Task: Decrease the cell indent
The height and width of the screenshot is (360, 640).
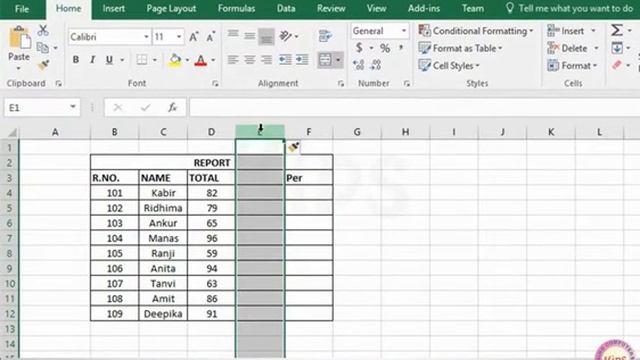Action: point(285,60)
